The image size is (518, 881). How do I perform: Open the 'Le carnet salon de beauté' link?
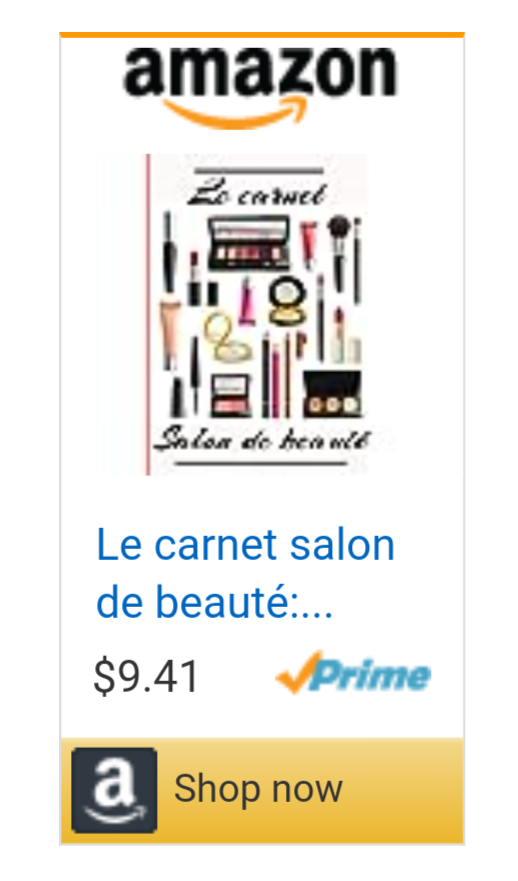246,573
